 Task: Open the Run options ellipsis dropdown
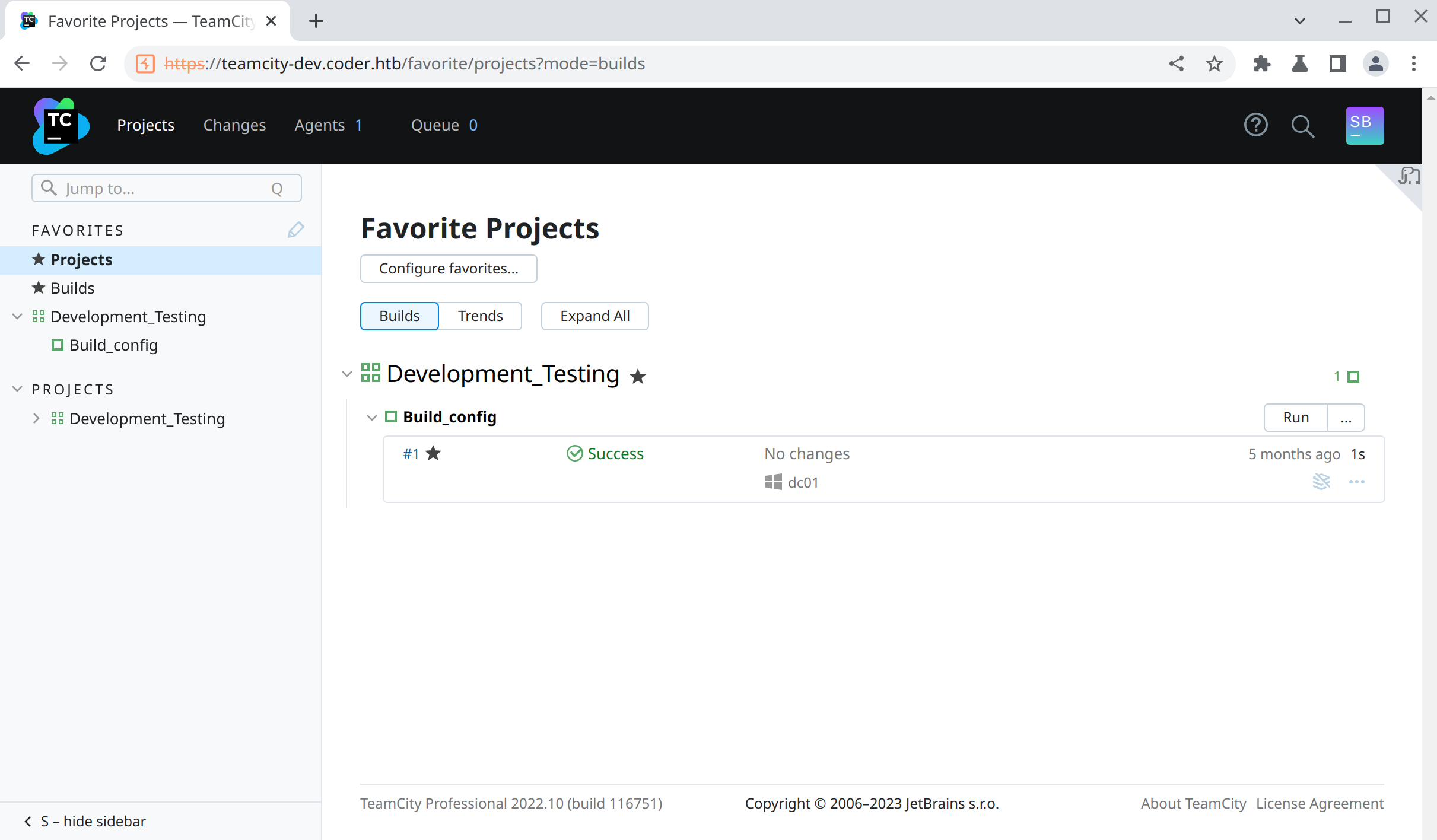click(1346, 418)
